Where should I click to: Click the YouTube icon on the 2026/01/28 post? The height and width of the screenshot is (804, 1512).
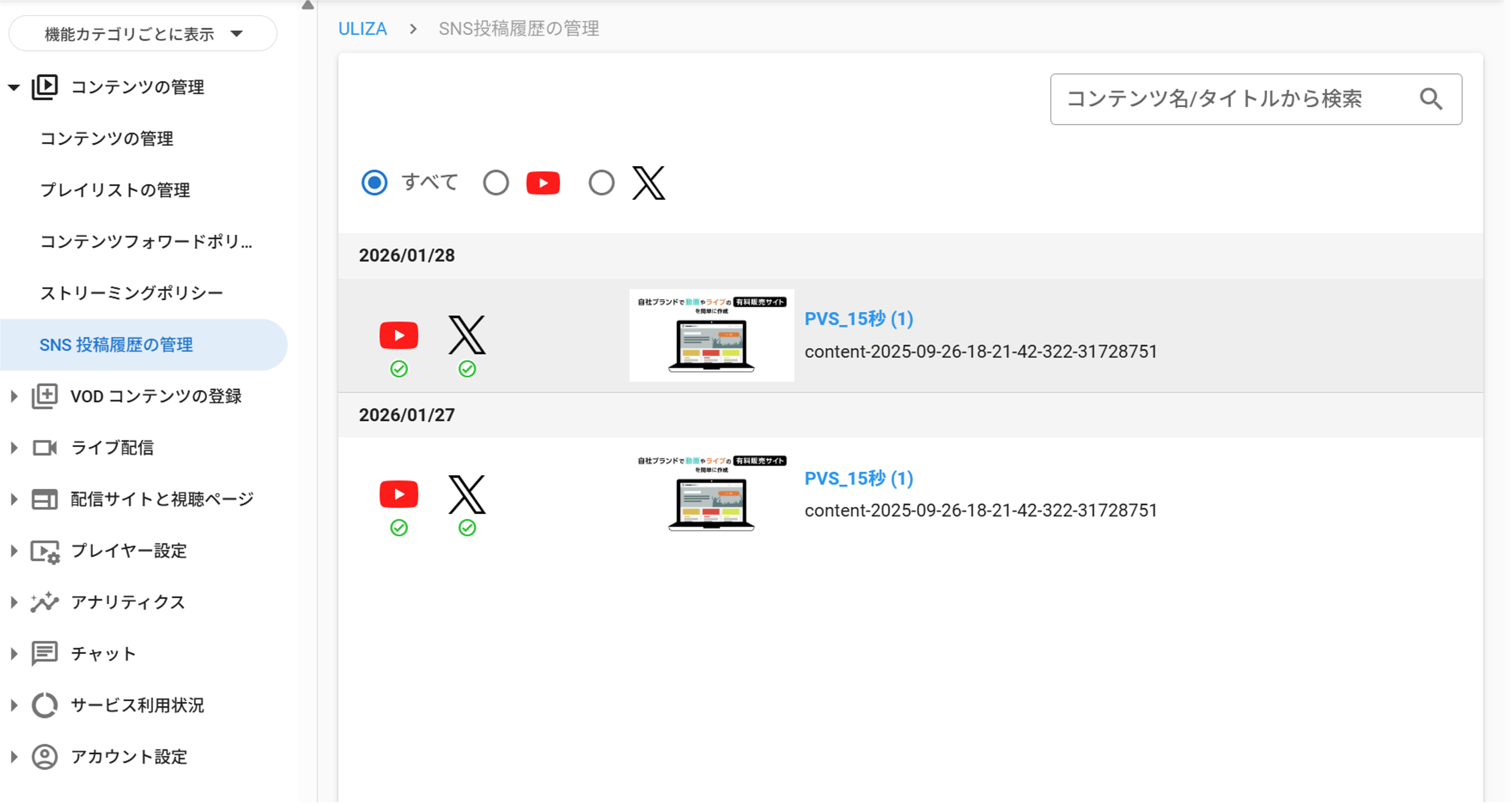(398, 335)
